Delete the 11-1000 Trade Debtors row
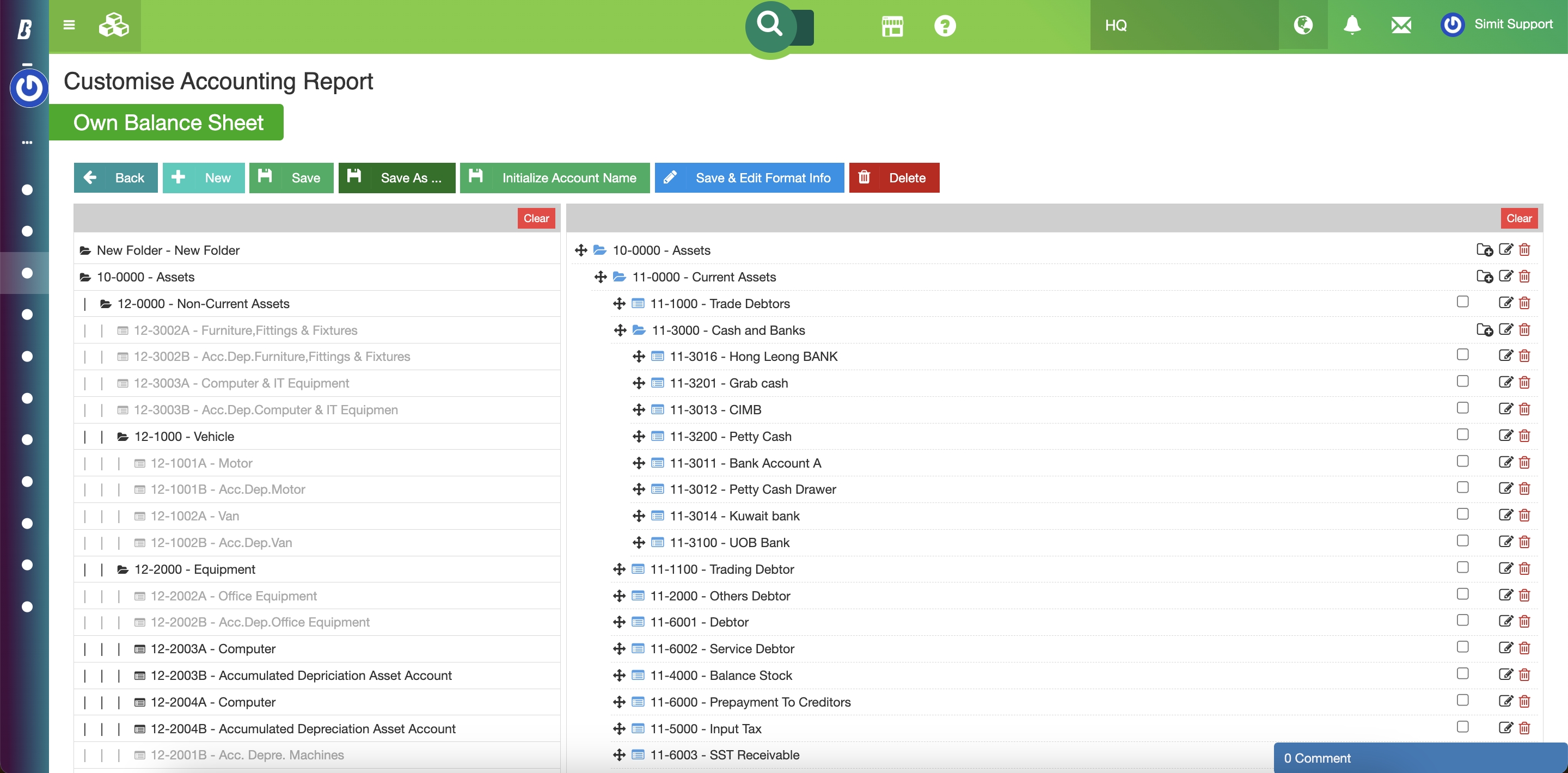 tap(1524, 303)
